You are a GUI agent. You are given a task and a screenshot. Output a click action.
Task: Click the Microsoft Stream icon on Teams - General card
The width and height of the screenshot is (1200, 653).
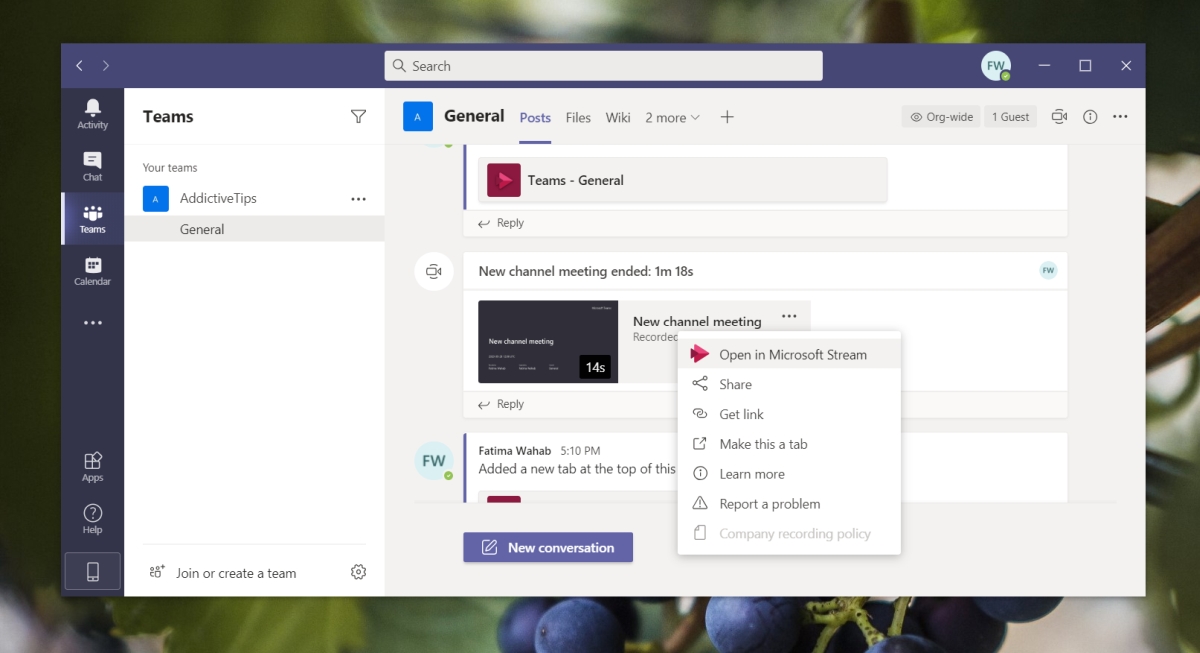[504, 180]
